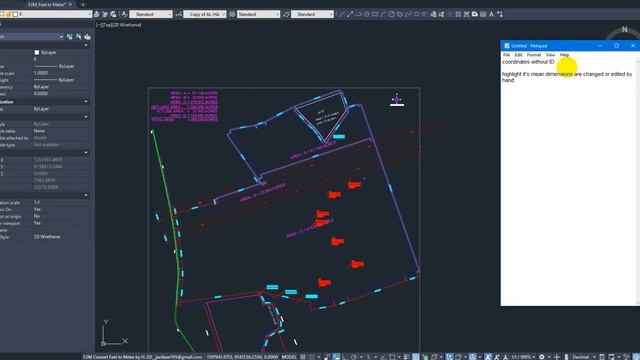Open the Table Style manager icon

tap(232, 14)
